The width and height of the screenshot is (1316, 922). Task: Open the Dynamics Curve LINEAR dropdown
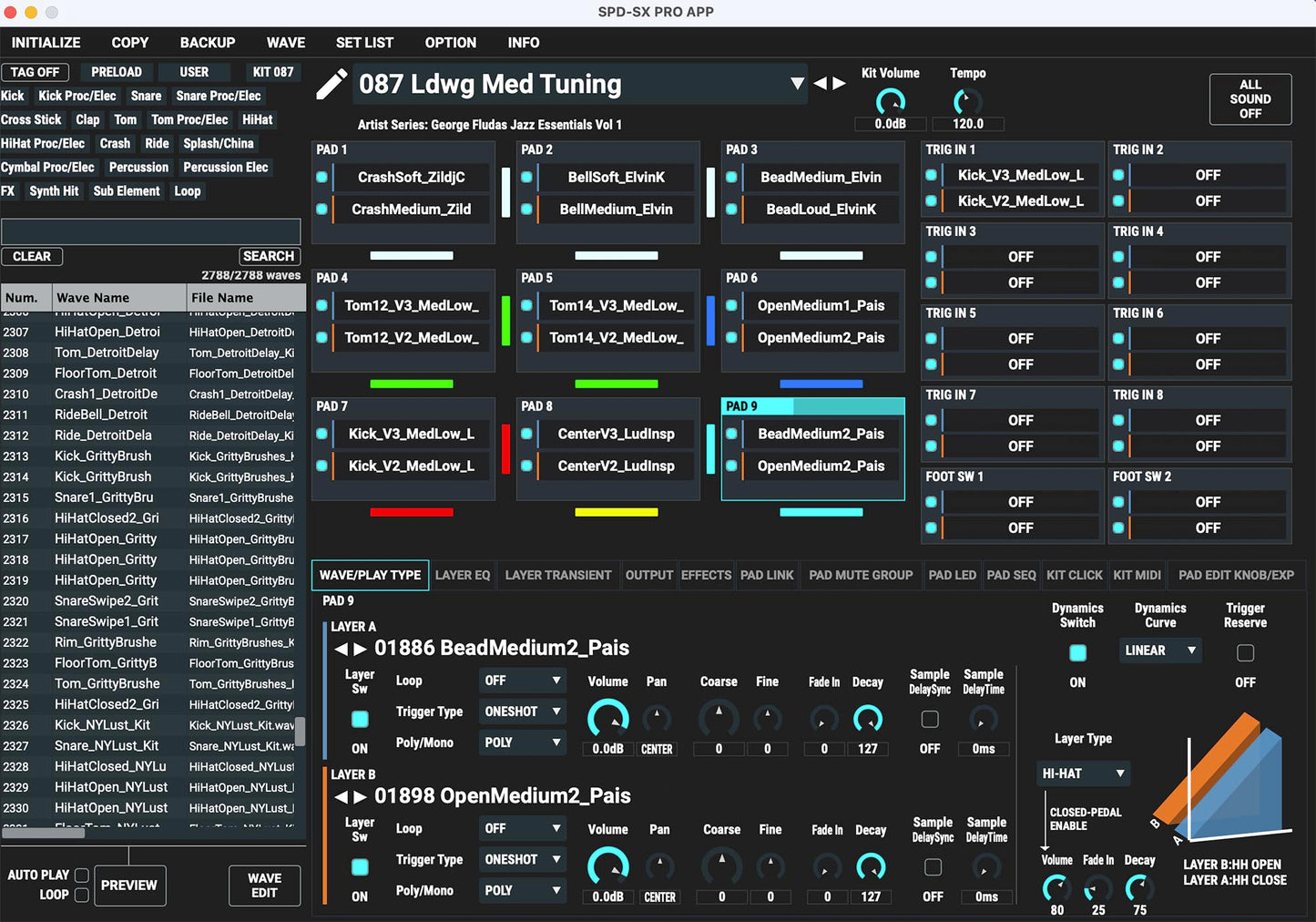tap(1158, 651)
